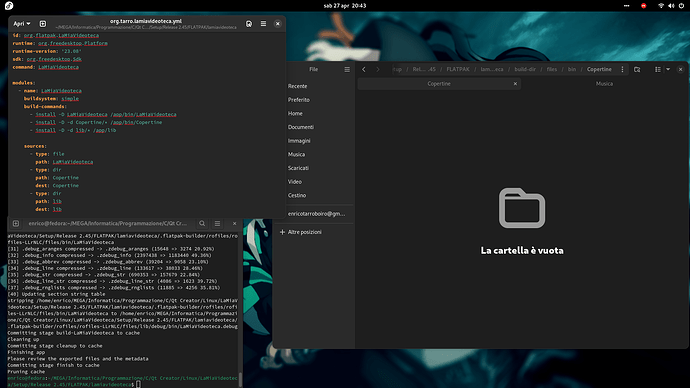Click the 'sdk: org.freedesktop.Sdk' line
The height and width of the screenshot is (388, 690).
(x=47, y=59)
